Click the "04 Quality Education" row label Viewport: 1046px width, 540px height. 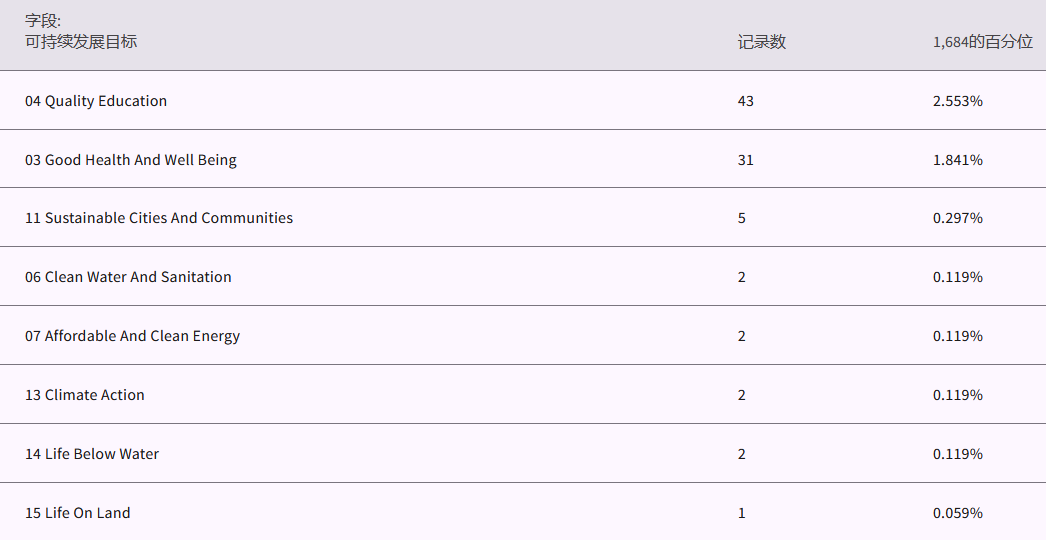[96, 101]
